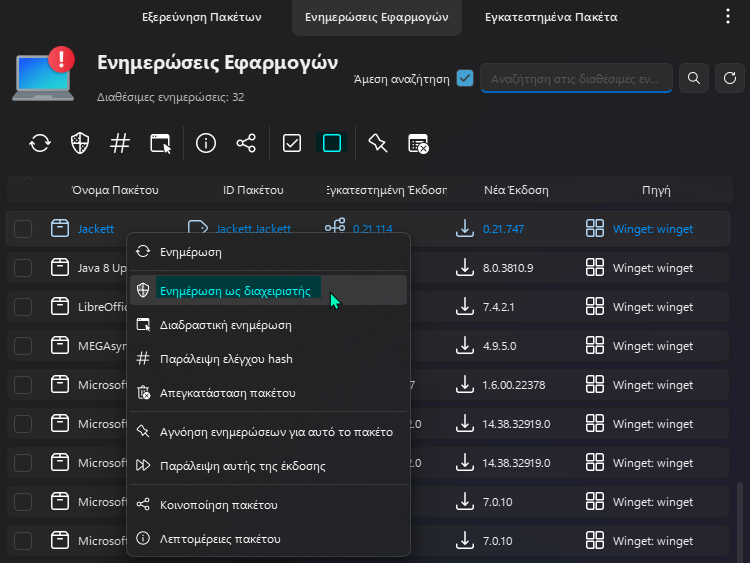Click the toolbar select all checkmark icon

[x=292, y=143]
